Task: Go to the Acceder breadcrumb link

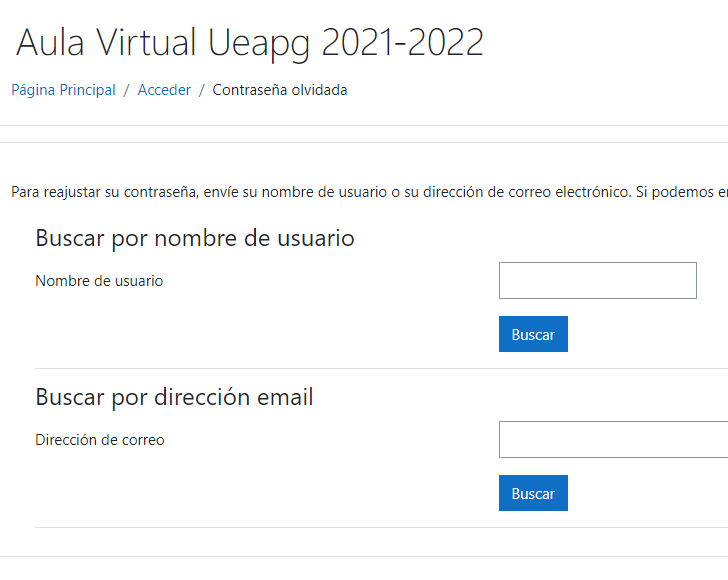Action: 164,90
